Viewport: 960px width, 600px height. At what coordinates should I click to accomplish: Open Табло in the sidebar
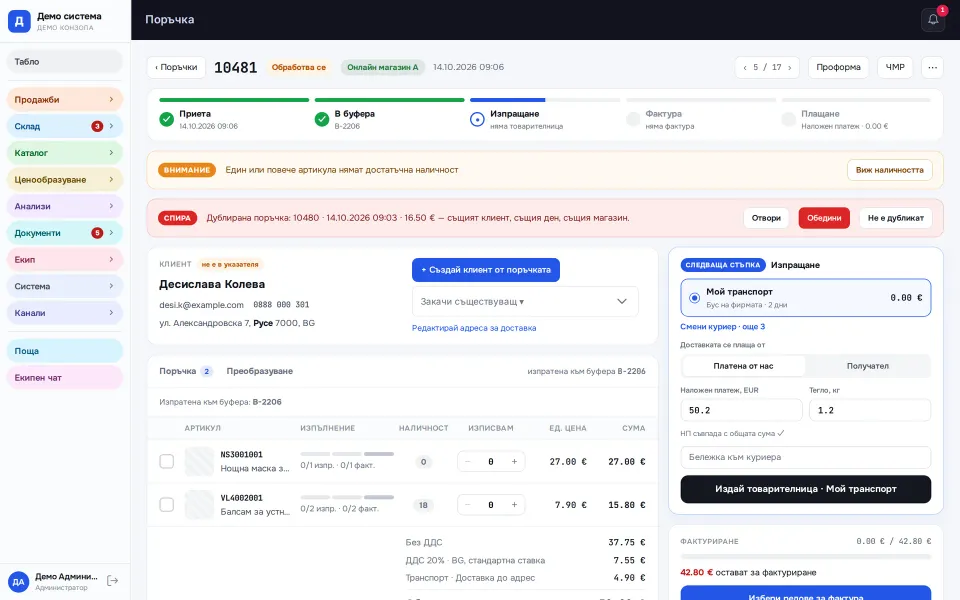(x=64, y=62)
